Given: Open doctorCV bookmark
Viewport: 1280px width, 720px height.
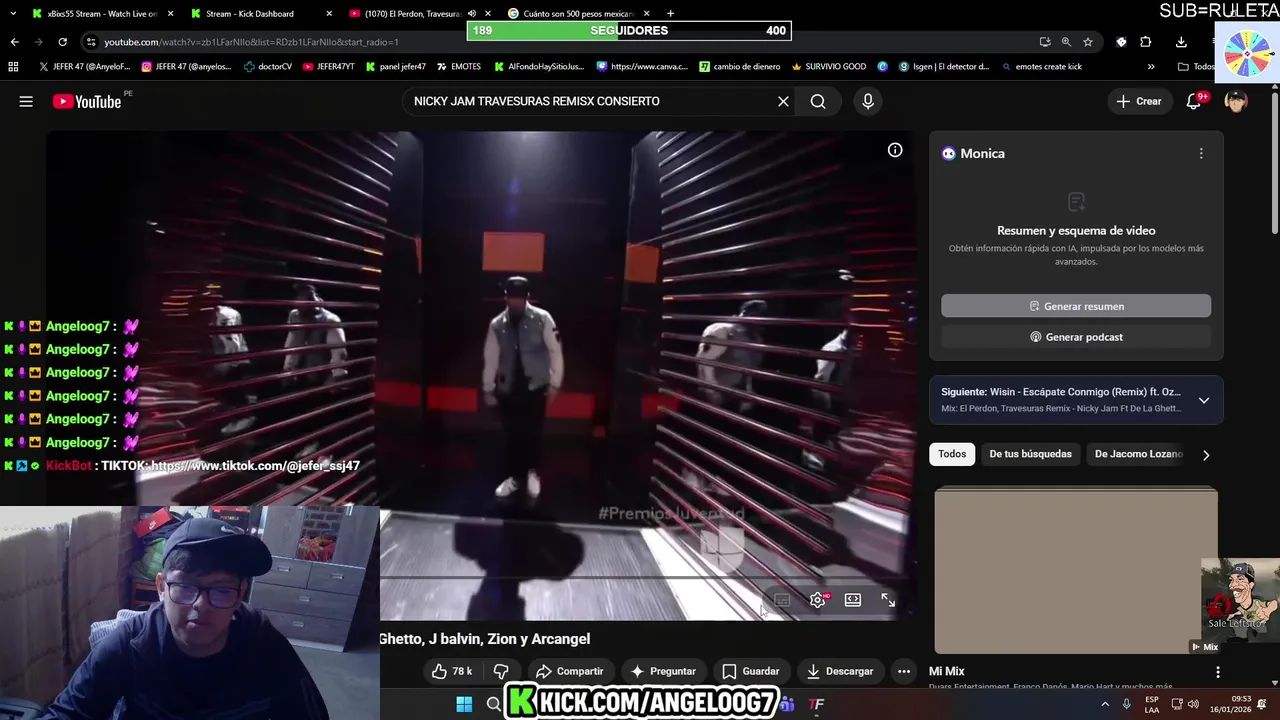Looking at the screenshot, I should (x=268, y=67).
